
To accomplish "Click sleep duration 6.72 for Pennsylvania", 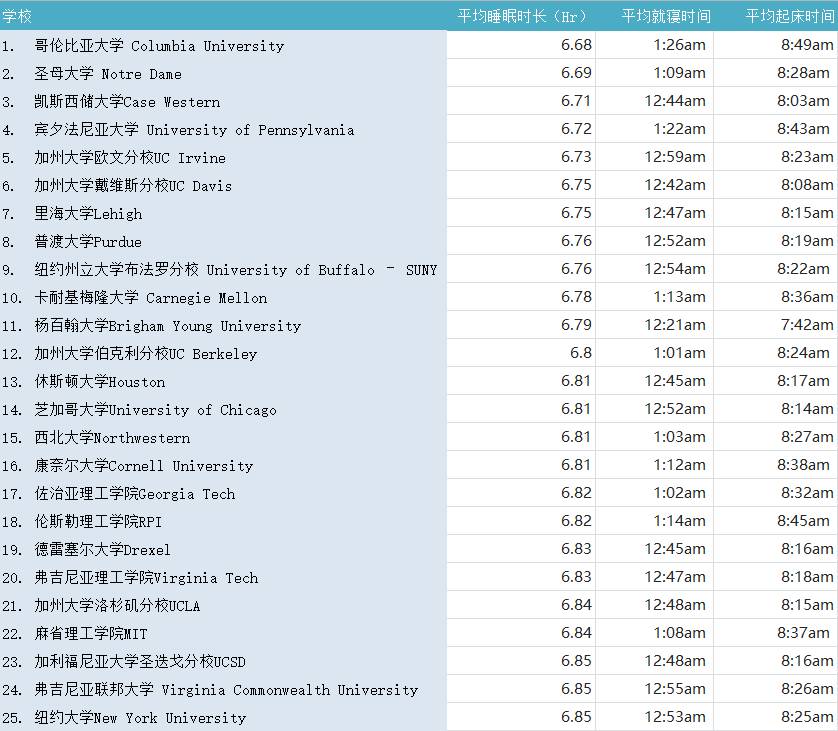I will pos(576,128).
